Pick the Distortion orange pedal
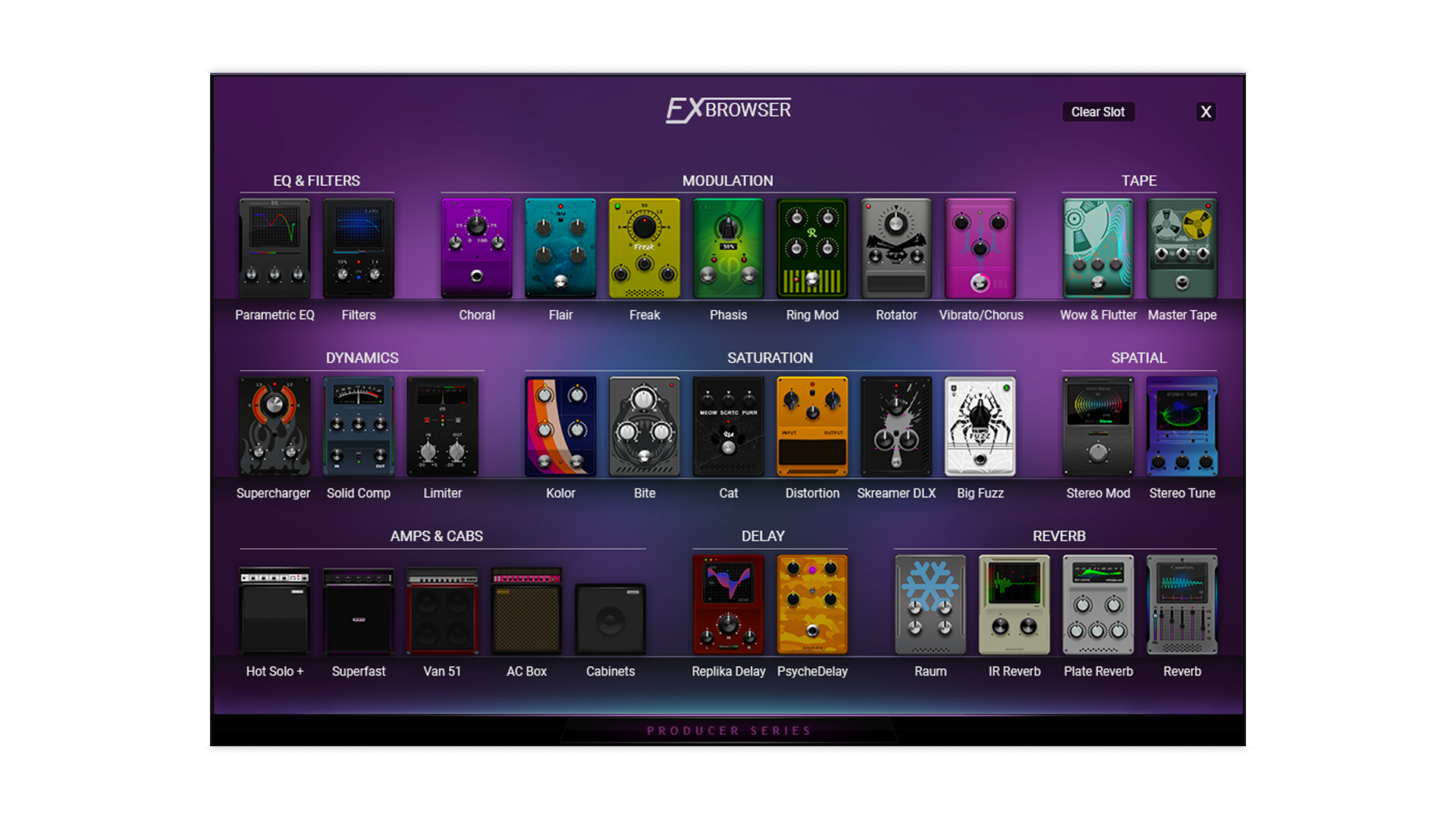The height and width of the screenshot is (819, 1456). 812,427
